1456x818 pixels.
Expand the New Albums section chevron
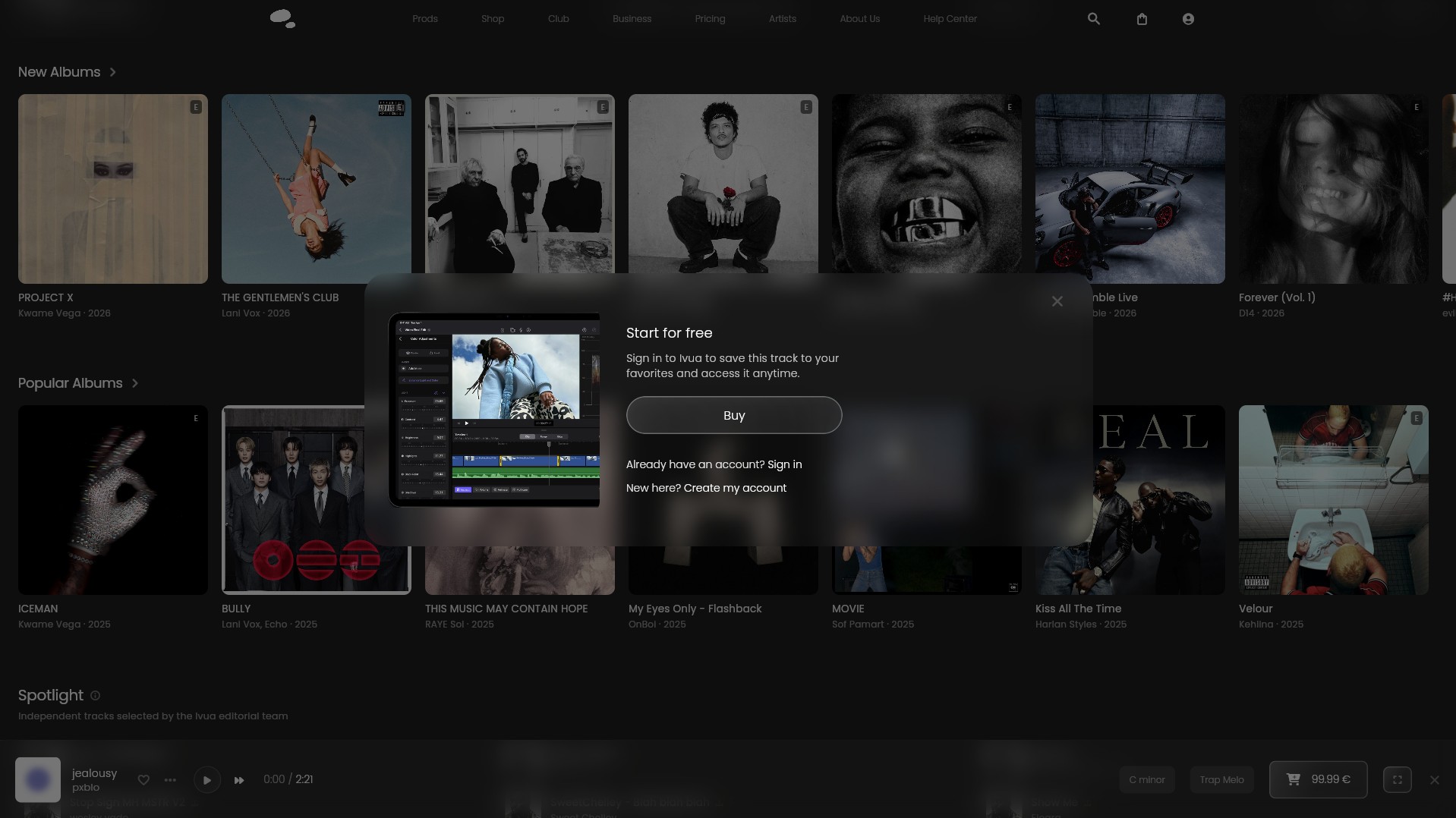point(112,72)
